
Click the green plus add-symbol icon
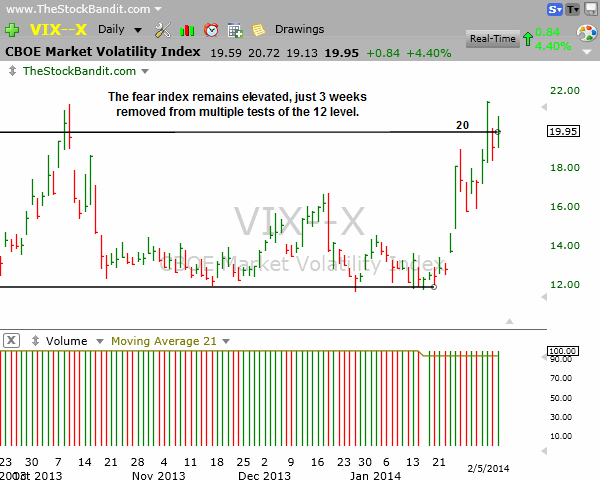11,30
